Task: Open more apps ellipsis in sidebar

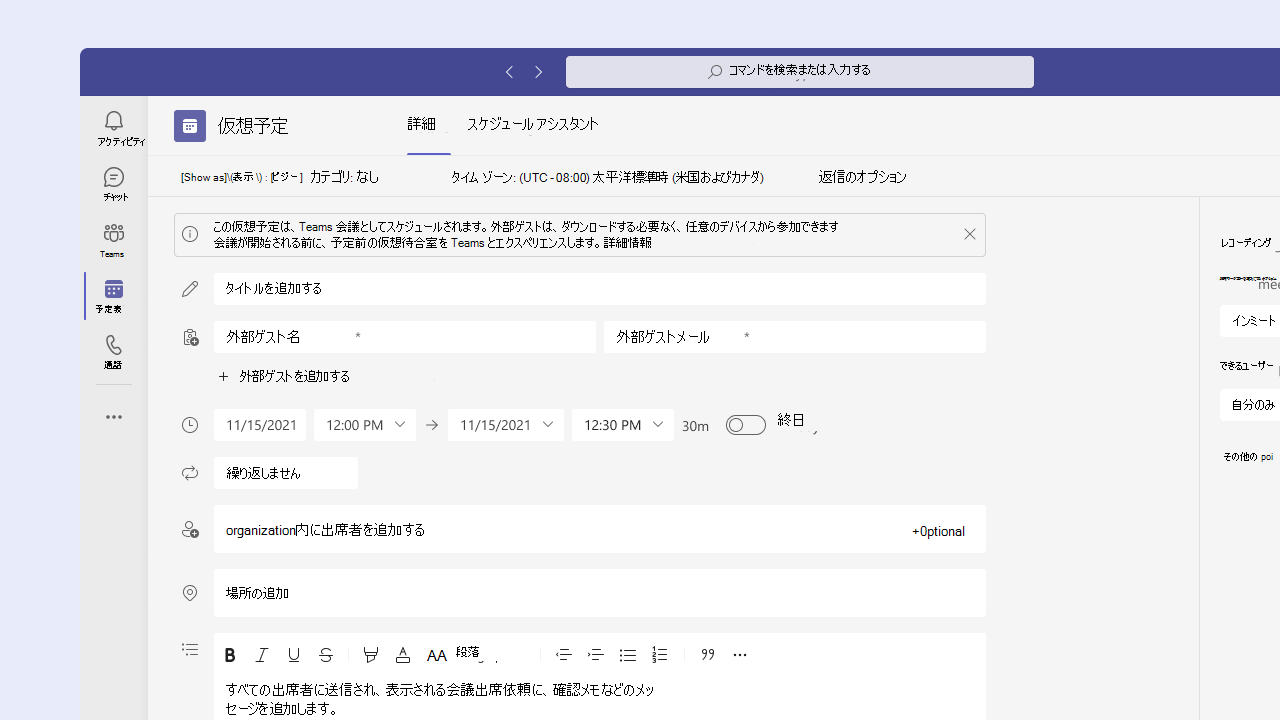Action: (x=114, y=417)
